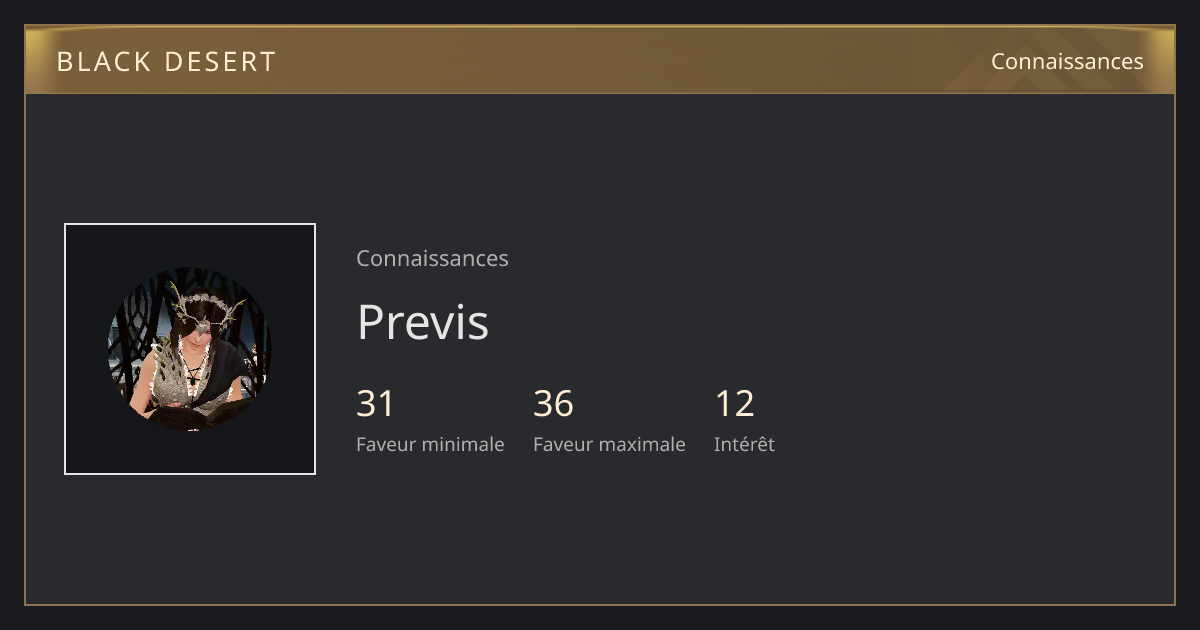Screen dimensions: 1200x630
Task: Click the empty panel area right of Intérêt
Action: pos(970,420)
